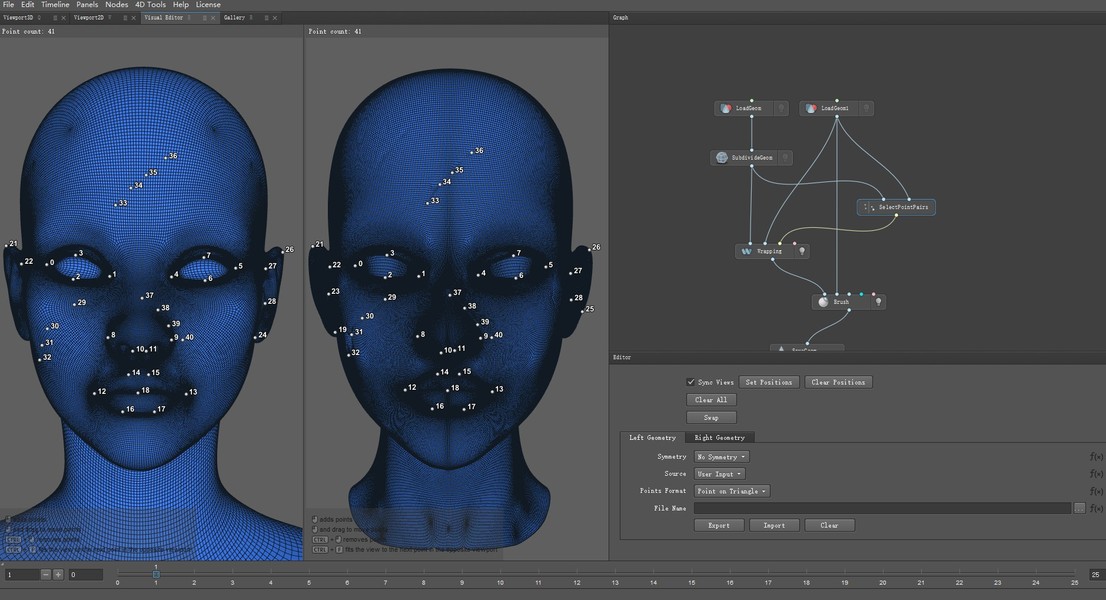Open the Symmetry dropdown
The height and width of the screenshot is (600, 1106).
coord(721,457)
